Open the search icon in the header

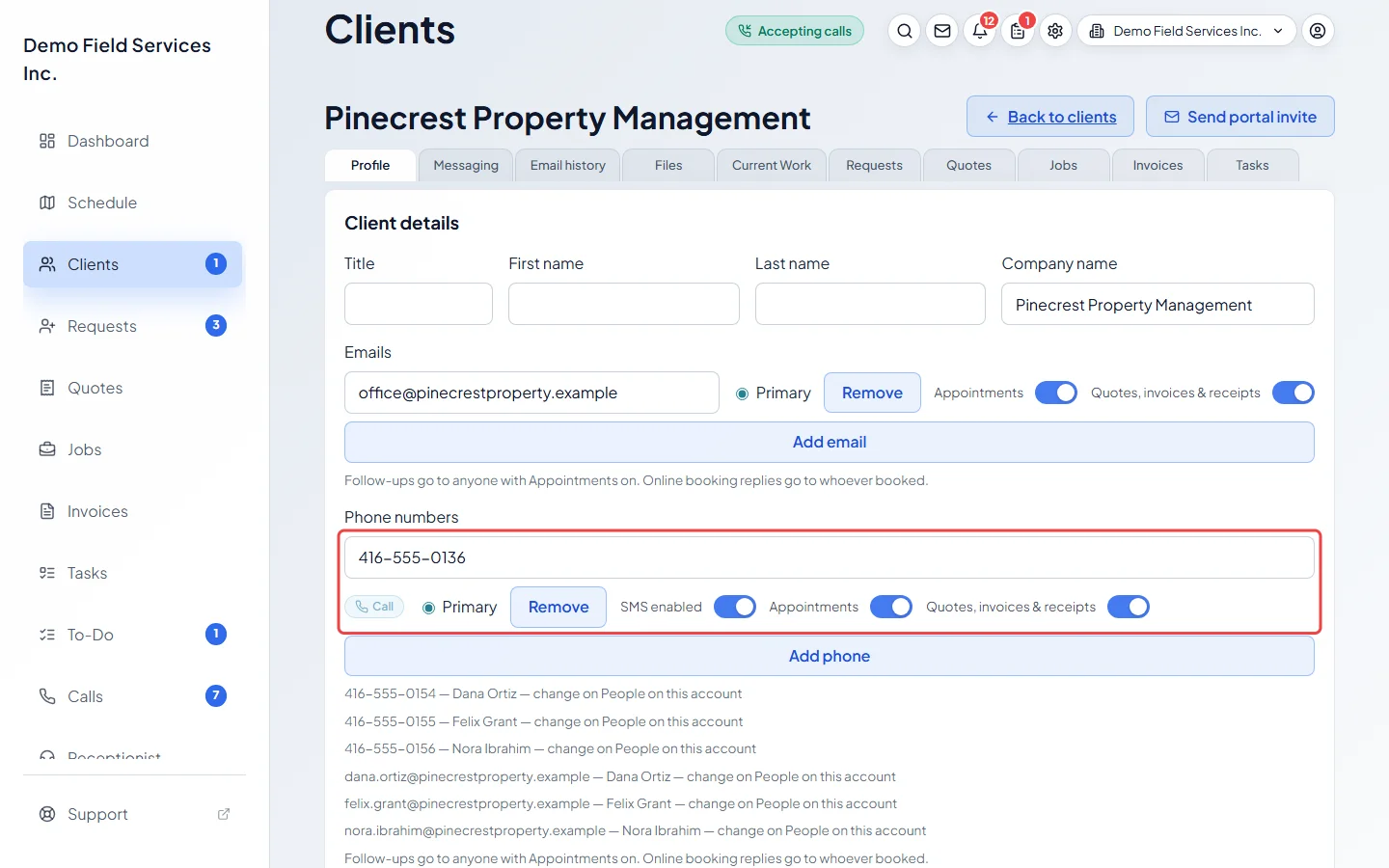904,31
